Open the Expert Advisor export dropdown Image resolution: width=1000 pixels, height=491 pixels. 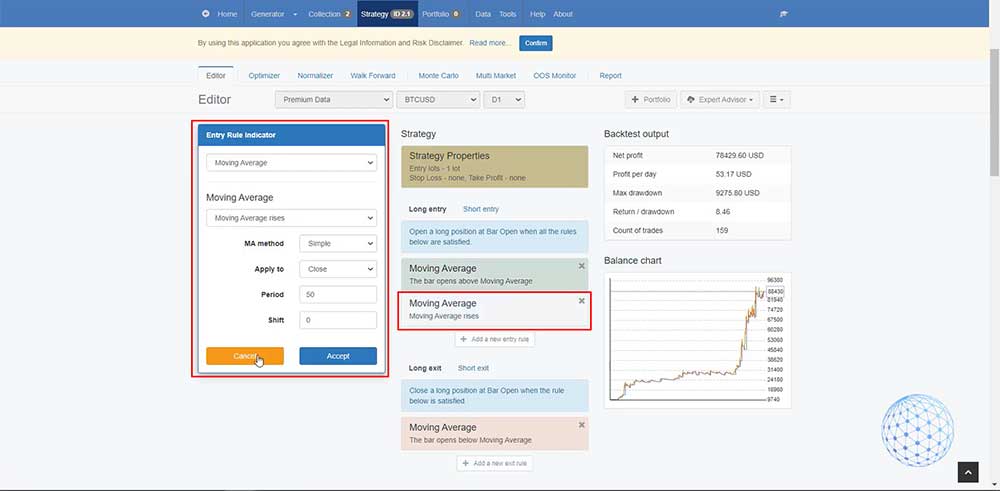point(719,100)
